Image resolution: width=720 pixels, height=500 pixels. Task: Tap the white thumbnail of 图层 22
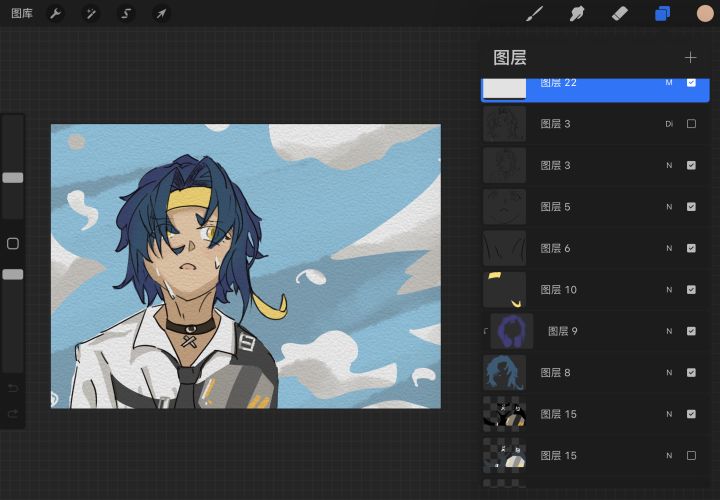(504, 88)
